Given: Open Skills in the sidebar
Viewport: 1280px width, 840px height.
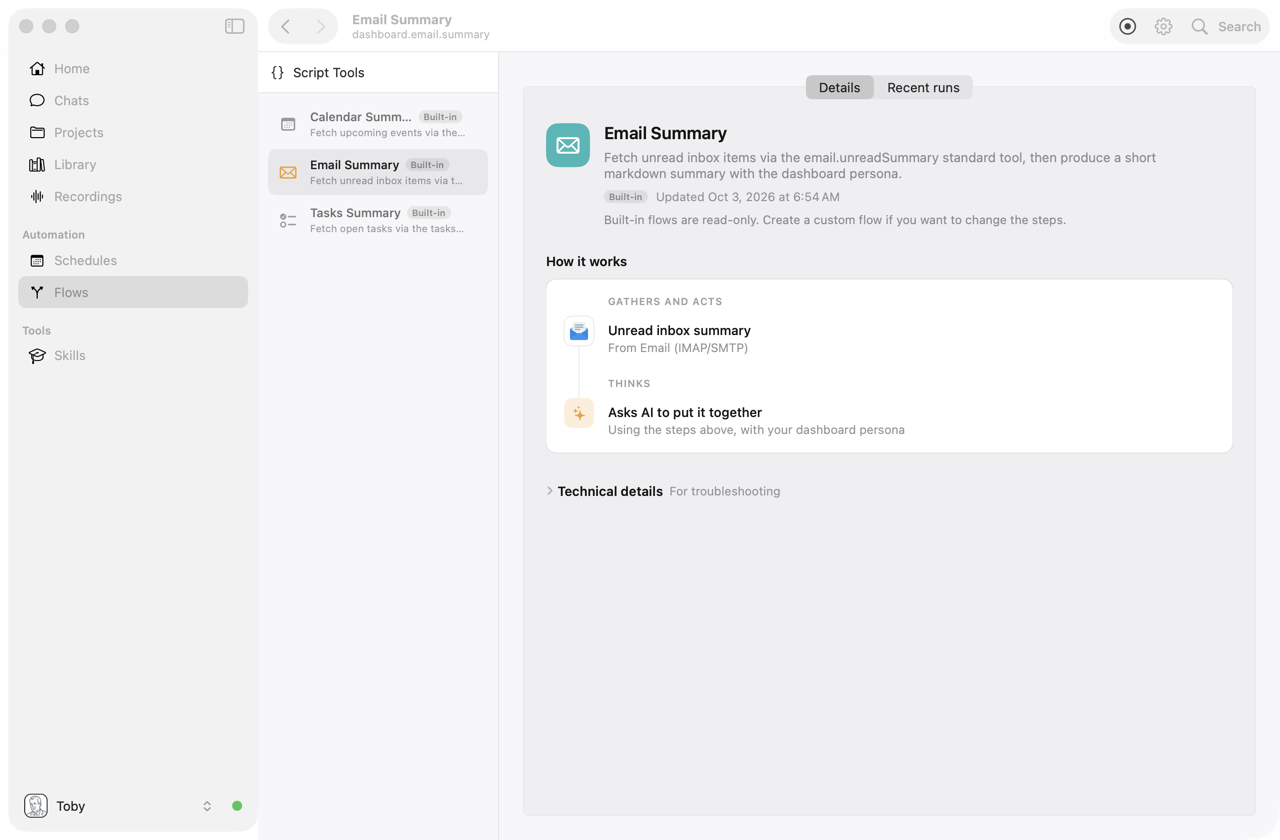Looking at the screenshot, I should [133, 356].
